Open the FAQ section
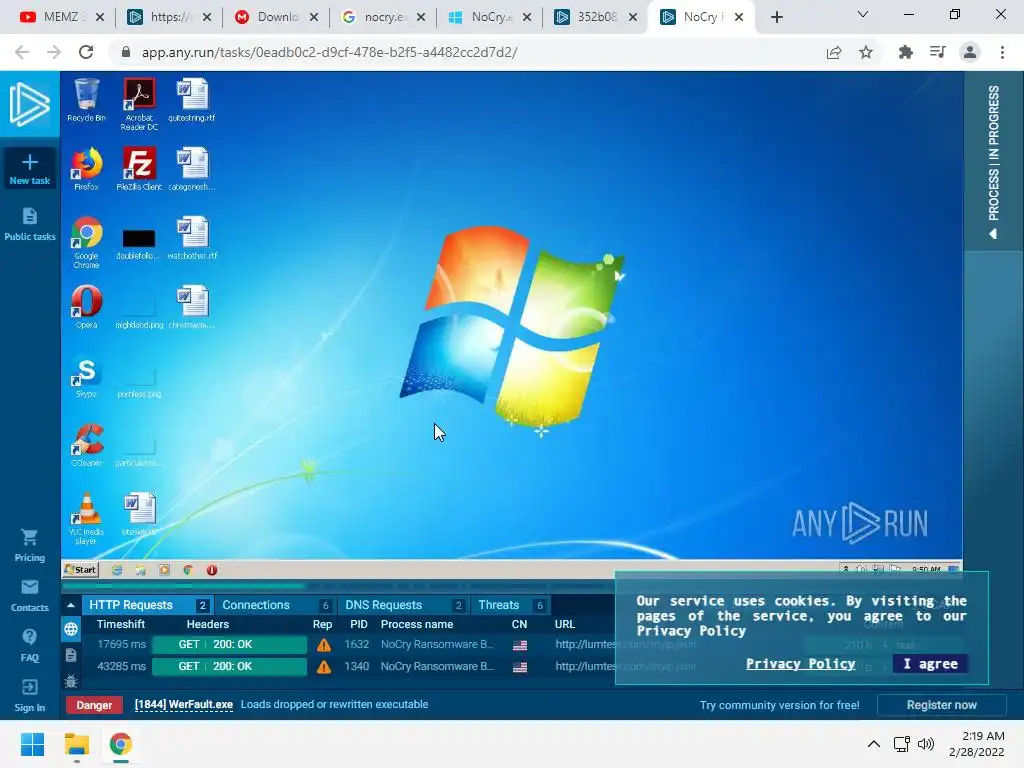1024x768 pixels. pos(29,645)
